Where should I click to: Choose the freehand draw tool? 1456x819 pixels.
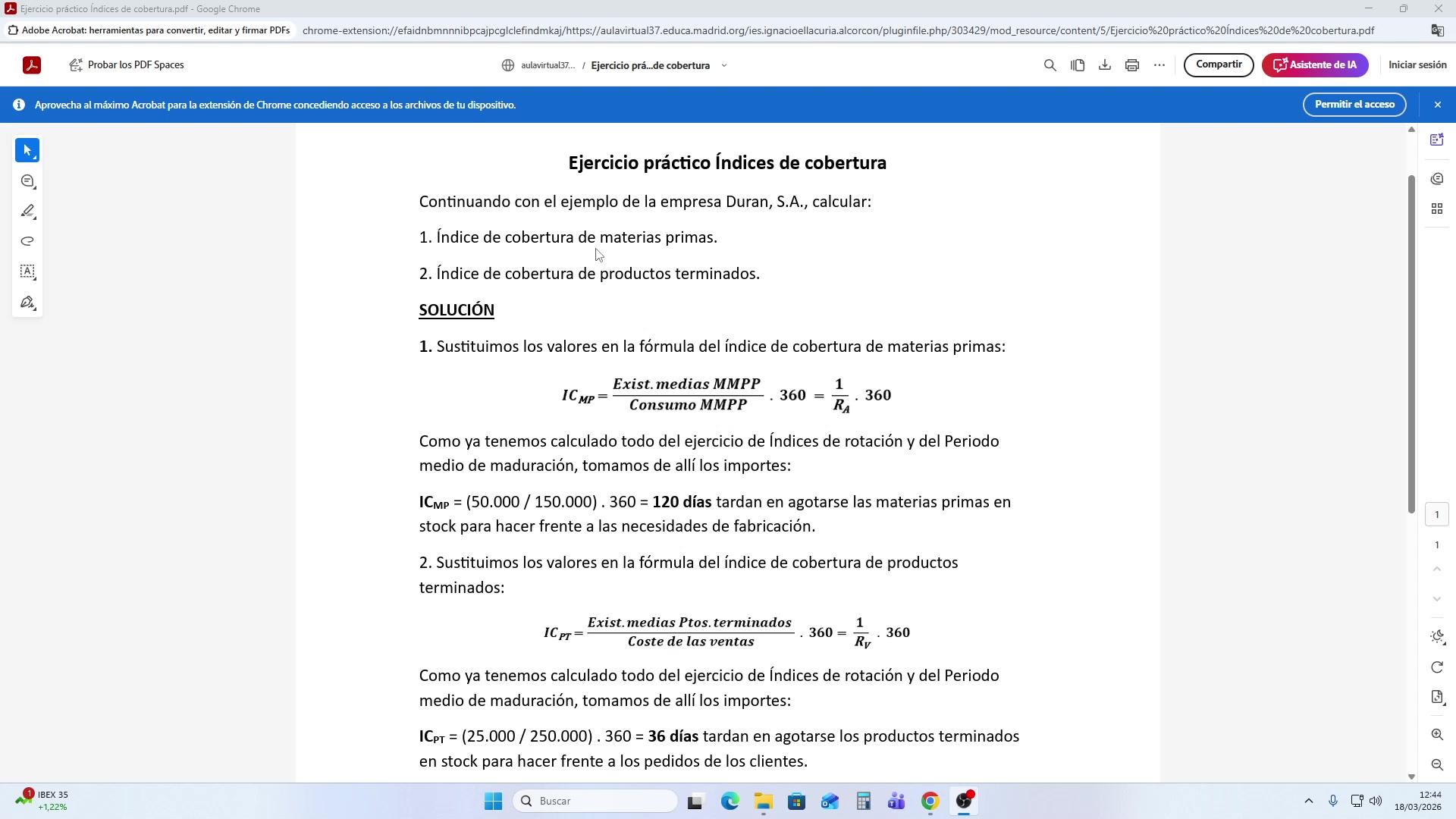click(x=27, y=241)
